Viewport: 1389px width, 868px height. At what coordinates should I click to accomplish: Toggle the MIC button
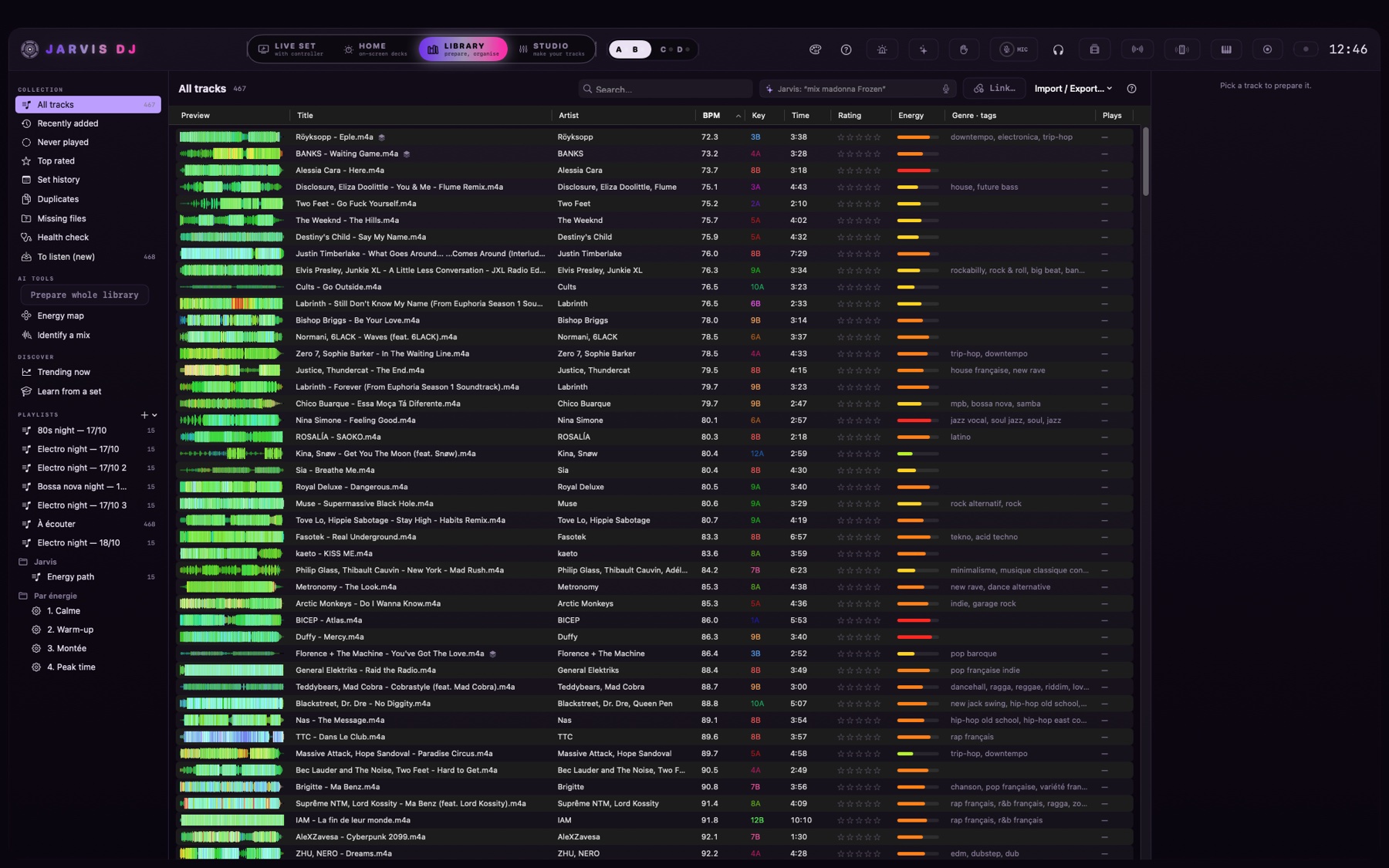pyautogui.click(x=1014, y=49)
